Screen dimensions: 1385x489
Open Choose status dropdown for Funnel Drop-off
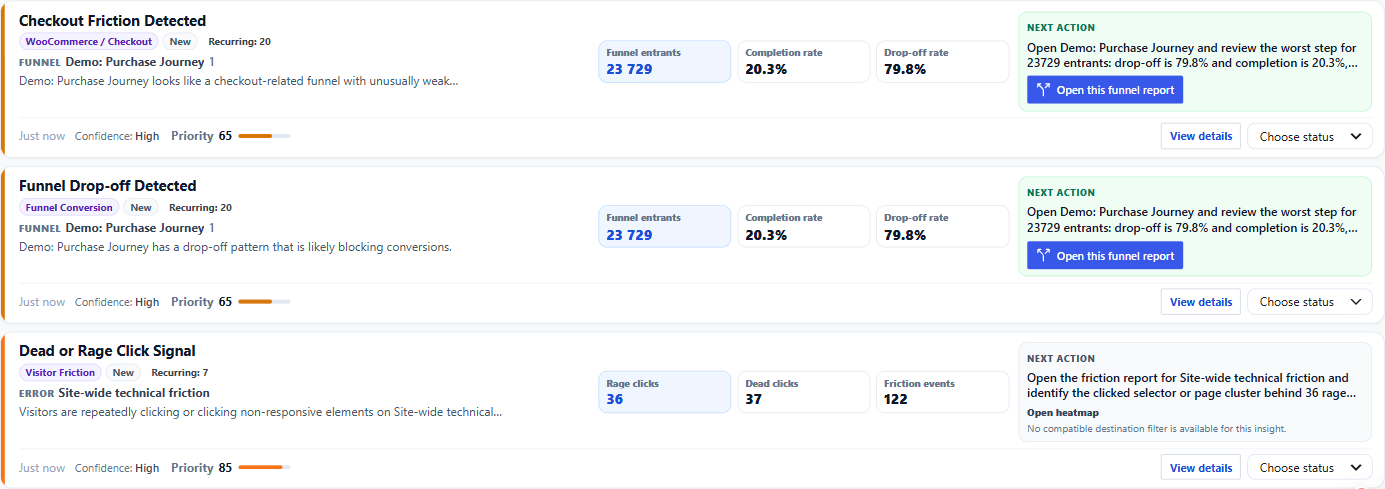click(x=1309, y=302)
